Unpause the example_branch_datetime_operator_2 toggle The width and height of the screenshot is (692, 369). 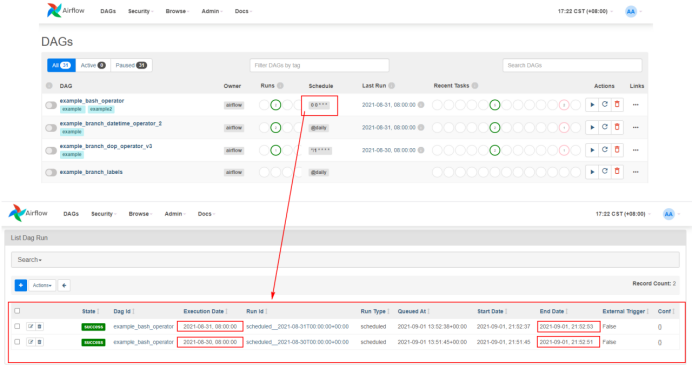coord(51,128)
